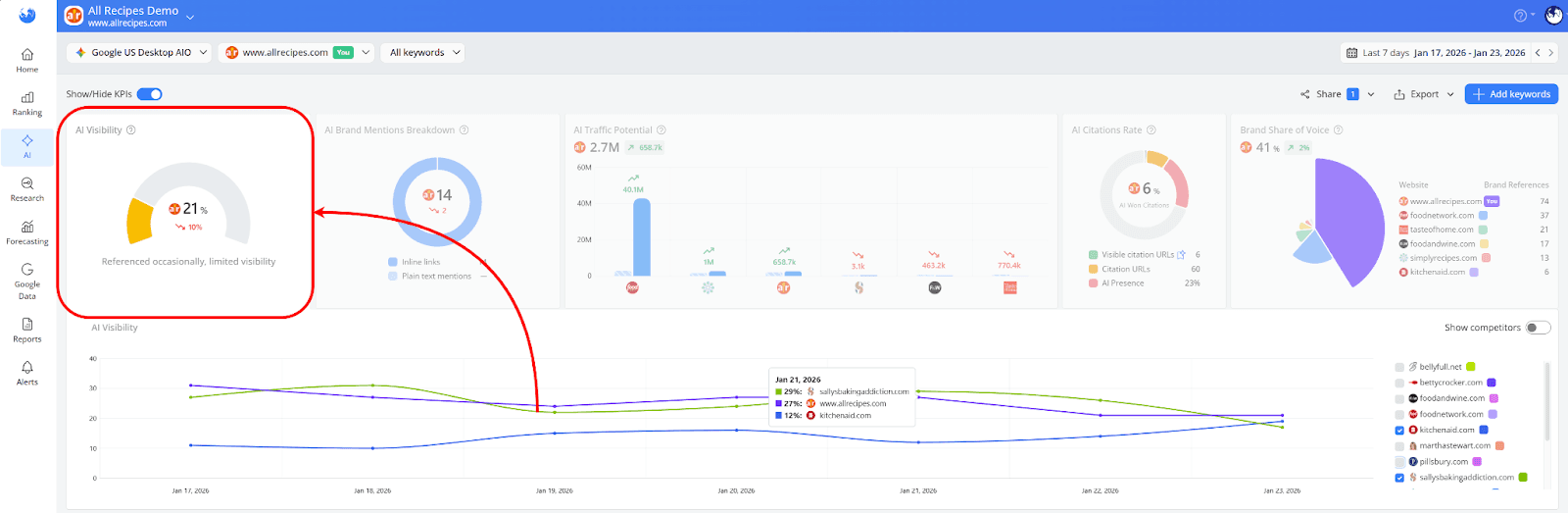Click 'Referenced occasionally, limited visibility' text
This screenshot has height=513, width=1568.
(x=188, y=262)
